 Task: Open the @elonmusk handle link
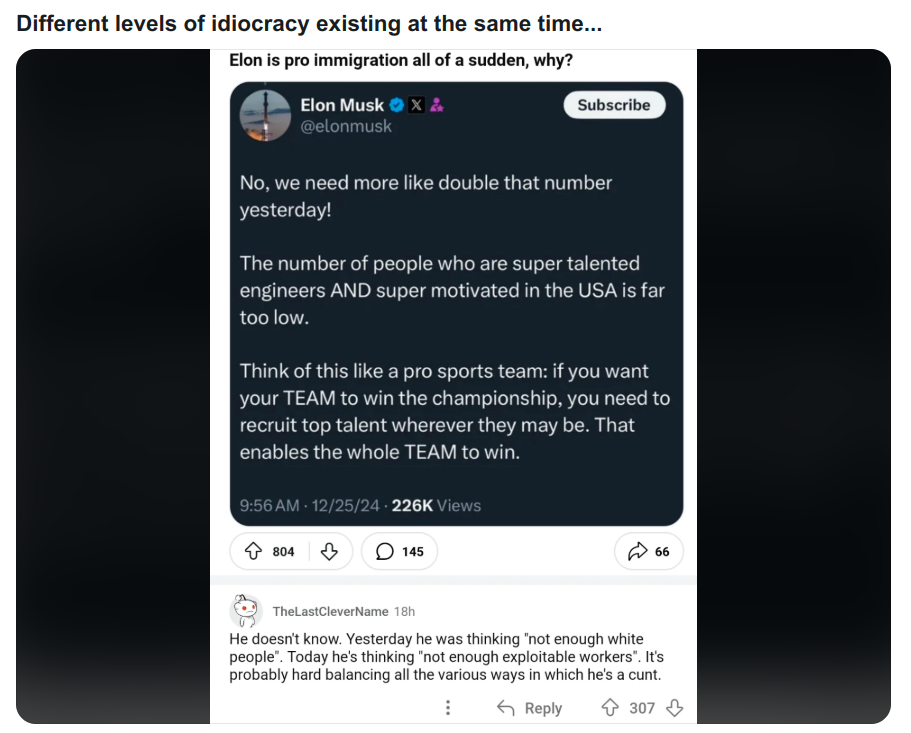(x=346, y=126)
